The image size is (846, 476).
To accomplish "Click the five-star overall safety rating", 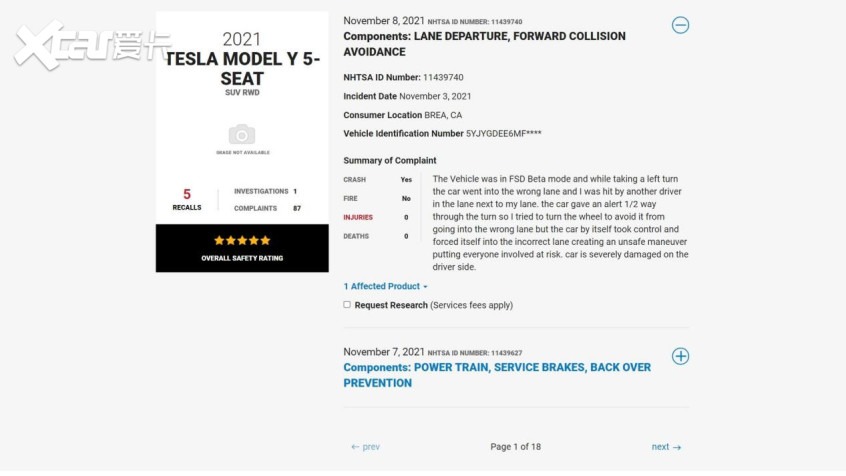I will [242, 241].
